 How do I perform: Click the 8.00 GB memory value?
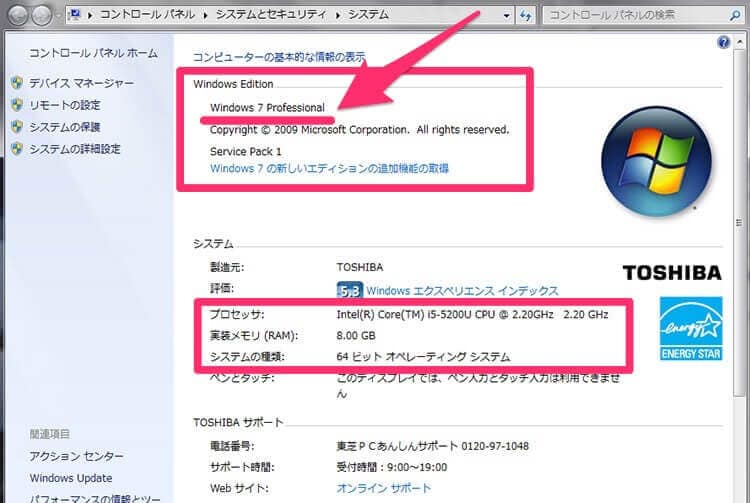point(356,336)
